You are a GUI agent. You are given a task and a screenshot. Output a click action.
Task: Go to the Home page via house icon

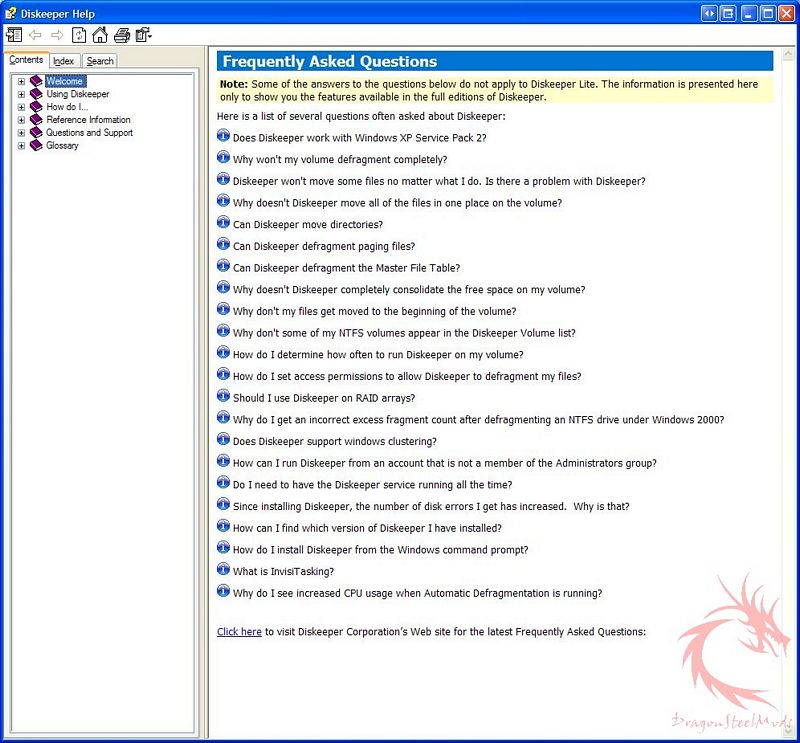99,35
